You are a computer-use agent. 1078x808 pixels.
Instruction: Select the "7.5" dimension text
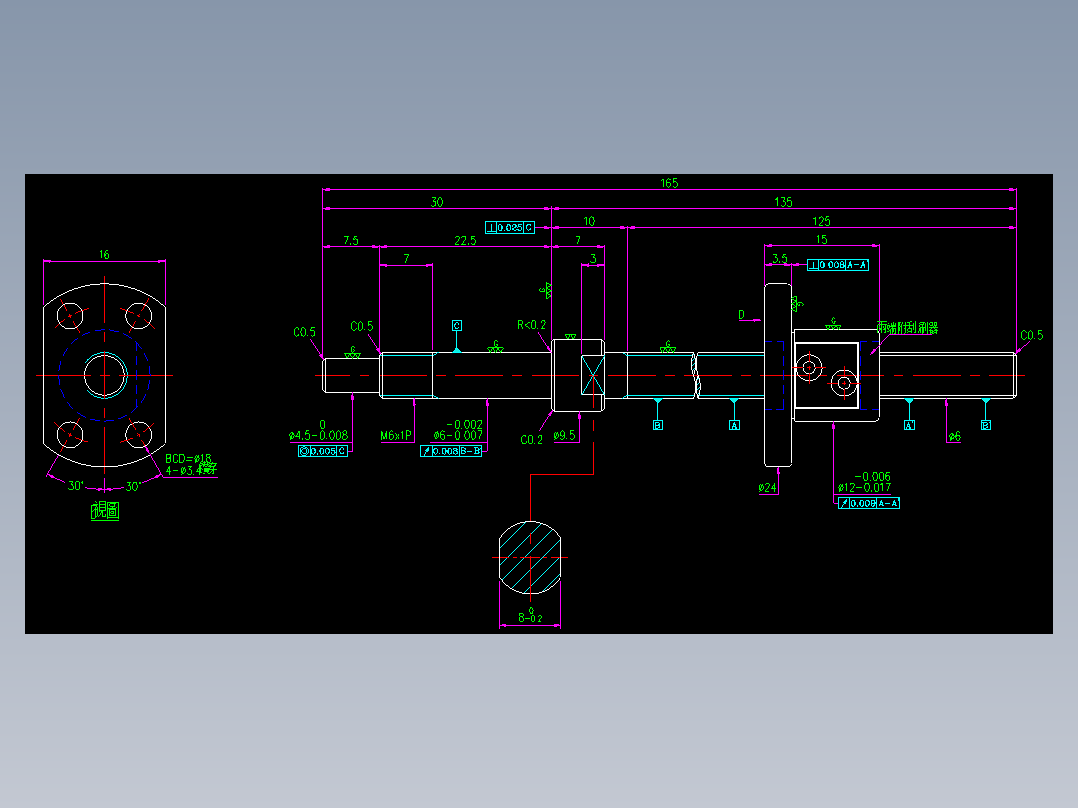point(351,241)
